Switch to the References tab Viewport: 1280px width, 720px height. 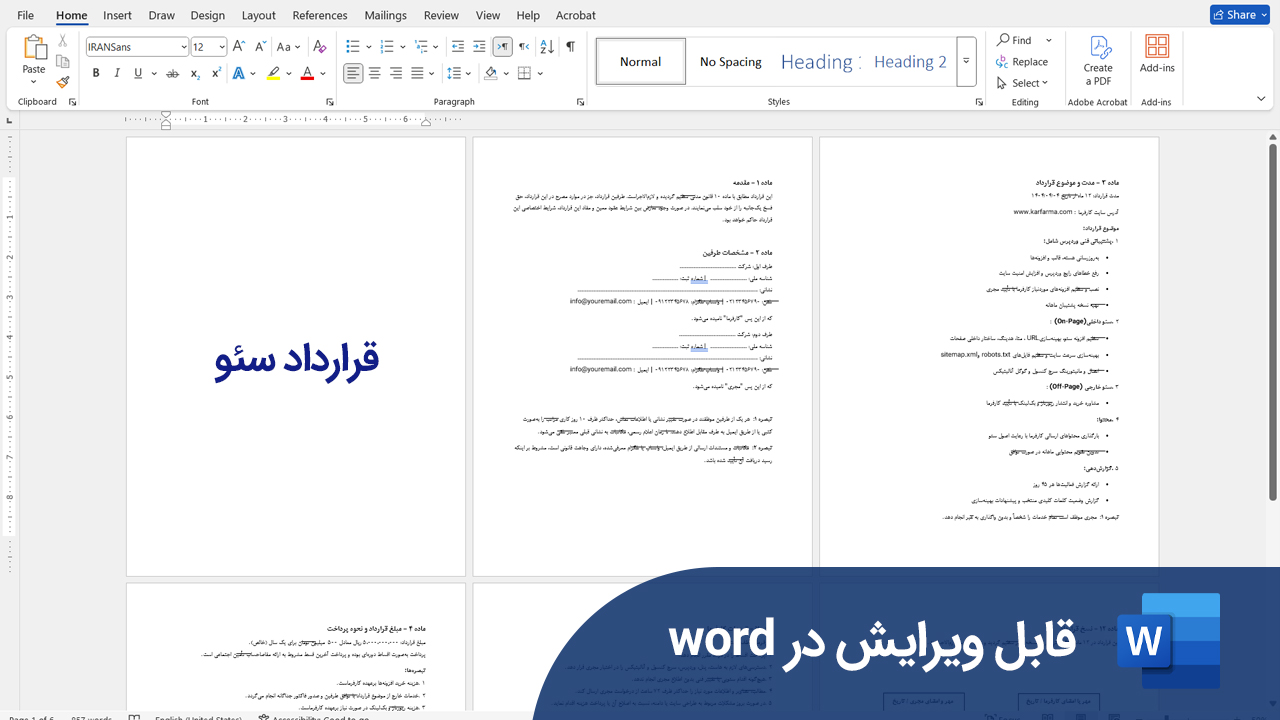tap(320, 15)
